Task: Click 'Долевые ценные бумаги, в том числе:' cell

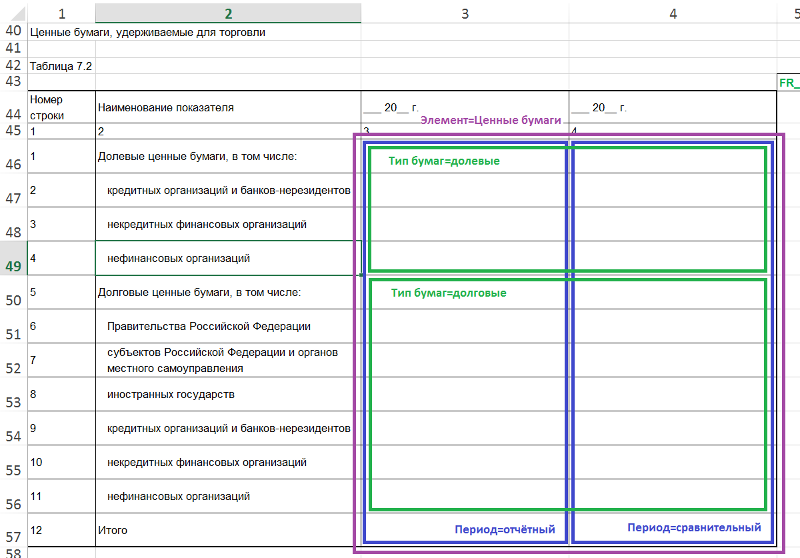Action: [x=228, y=156]
